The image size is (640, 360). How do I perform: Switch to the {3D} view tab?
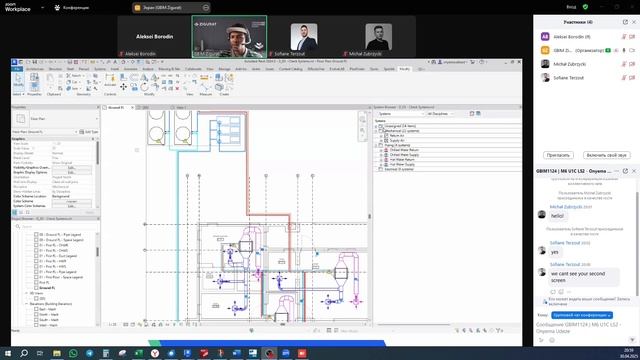pos(145,107)
